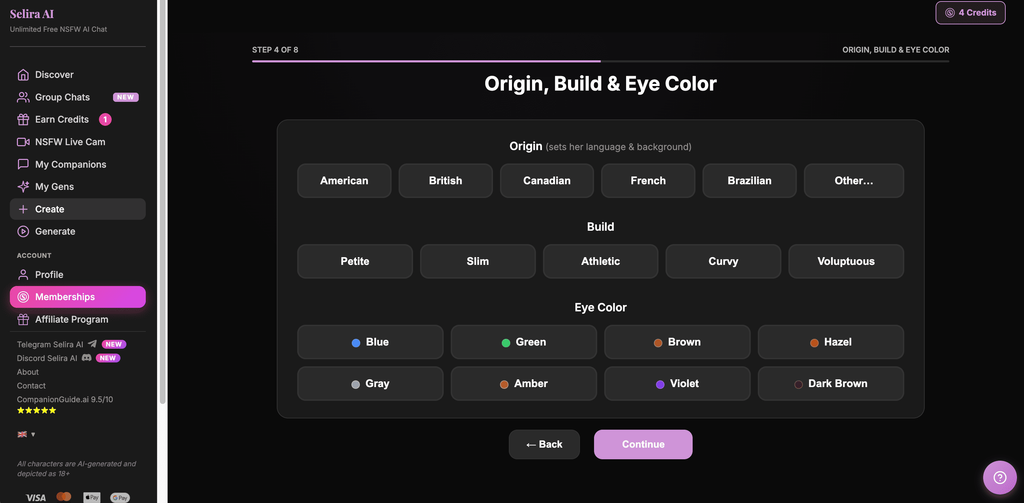Choose the Petite build option
The height and width of the screenshot is (503, 1024).
[x=355, y=261]
